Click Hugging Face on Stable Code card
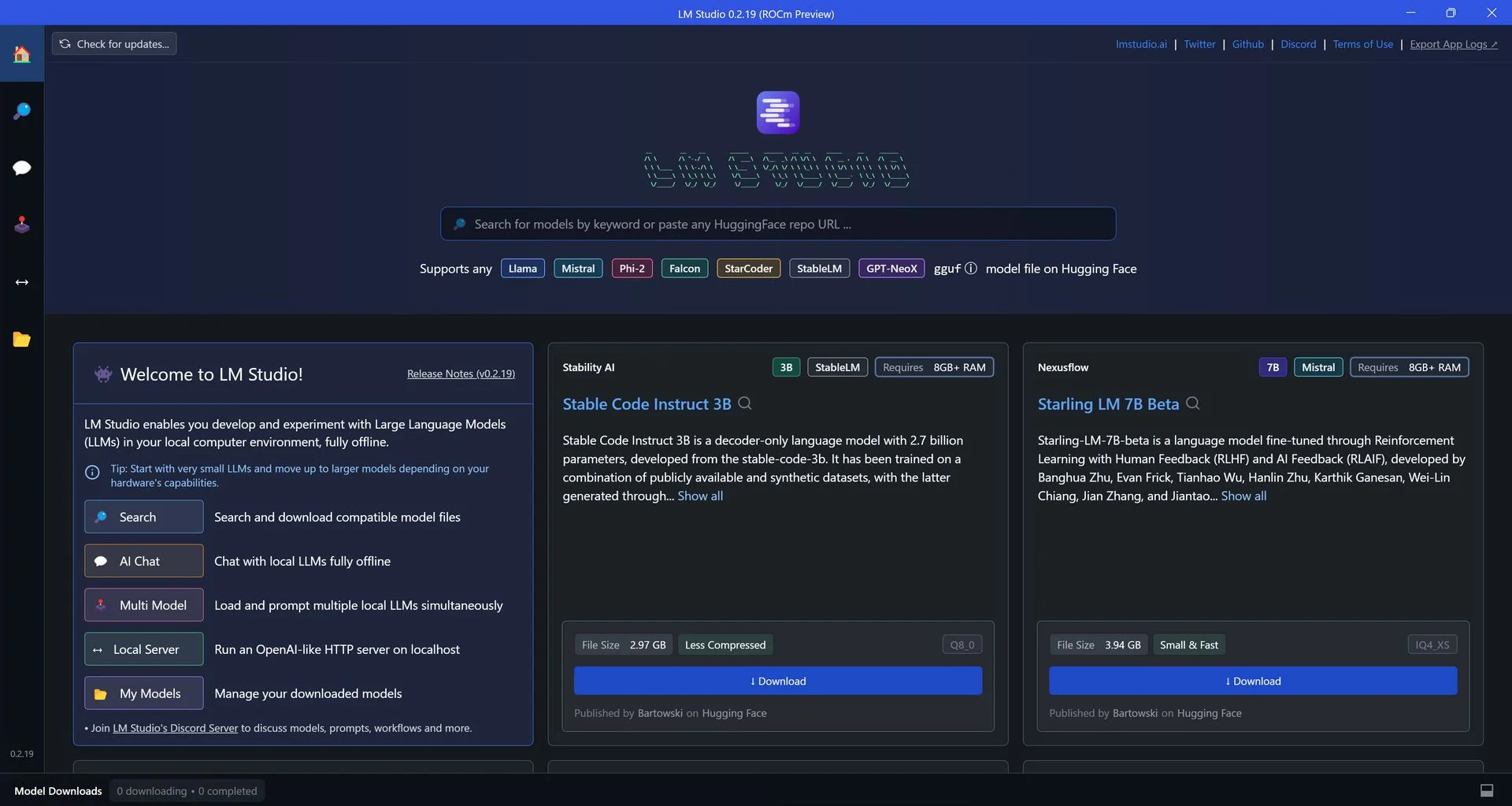The width and height of the screenshot is (1512, 806). click(734, 713)
